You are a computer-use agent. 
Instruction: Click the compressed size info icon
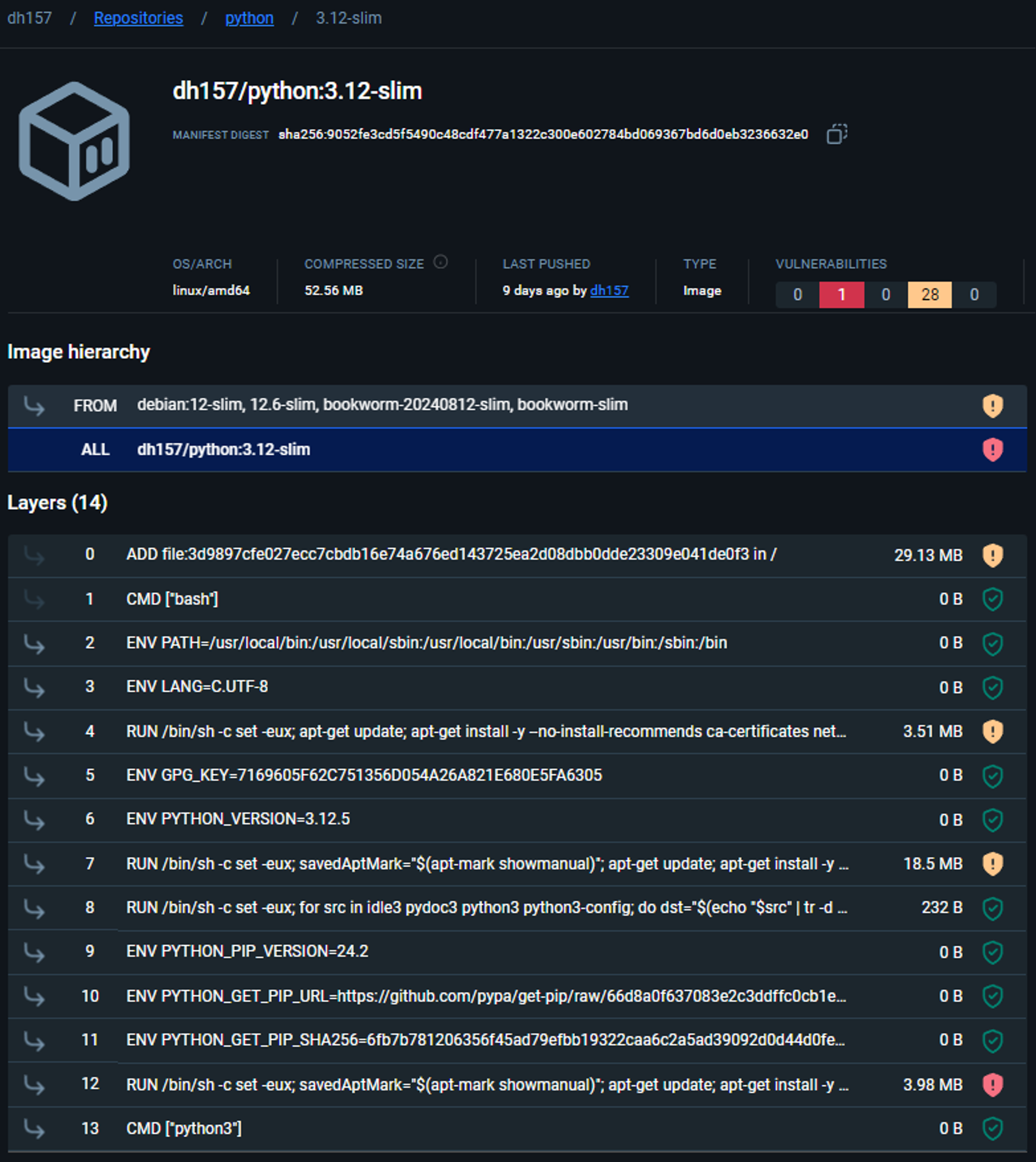(440, 262)
